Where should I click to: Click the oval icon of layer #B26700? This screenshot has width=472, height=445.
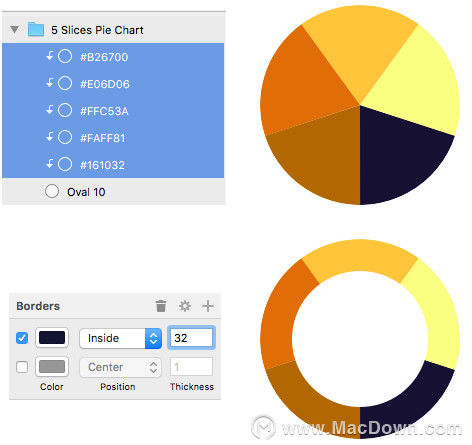tap(65, 56)
